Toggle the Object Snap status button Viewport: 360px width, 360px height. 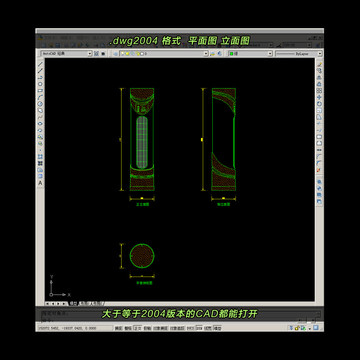[160, 328]
